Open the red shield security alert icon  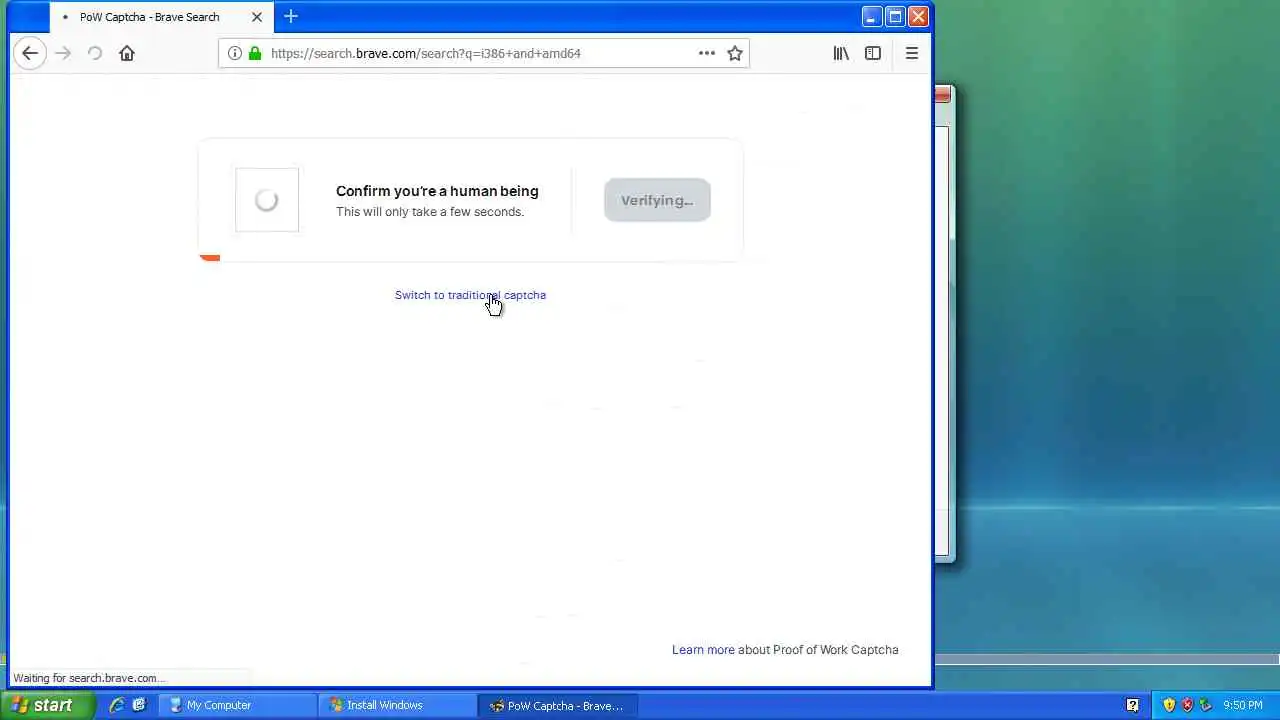pyautogui.click(x=1187, y=705)
